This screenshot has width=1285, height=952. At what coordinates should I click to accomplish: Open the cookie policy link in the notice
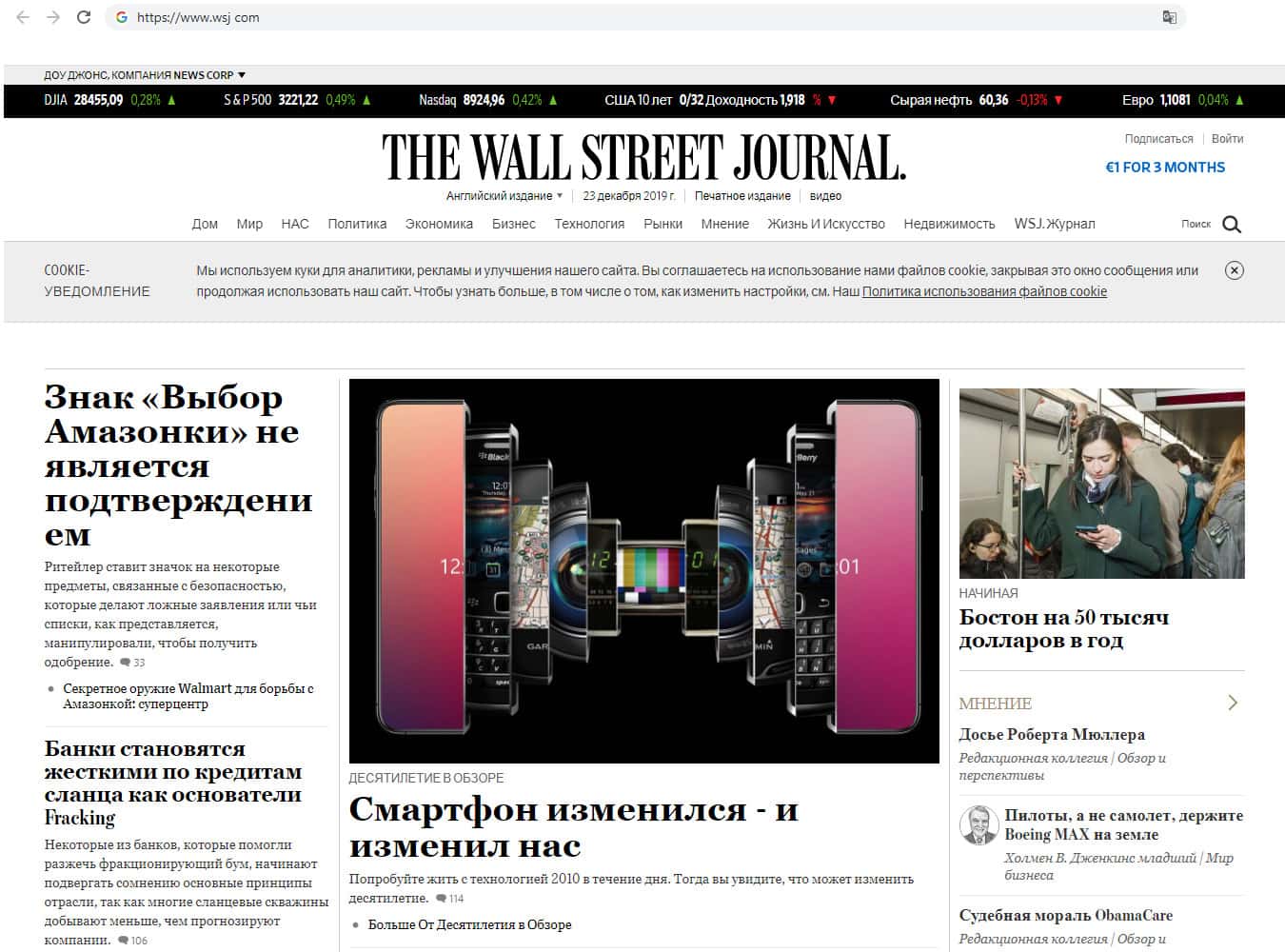click(984, 291)
